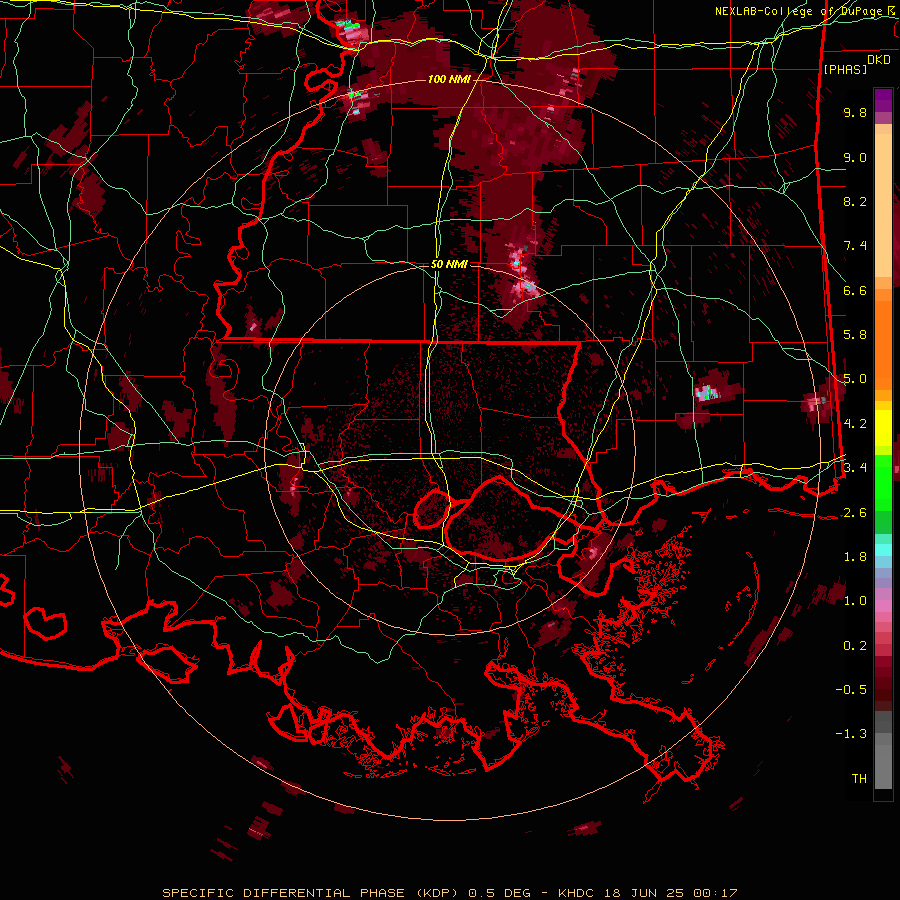
Task: Select the 7.4 value on the color scale
Action: pos(855,246)
